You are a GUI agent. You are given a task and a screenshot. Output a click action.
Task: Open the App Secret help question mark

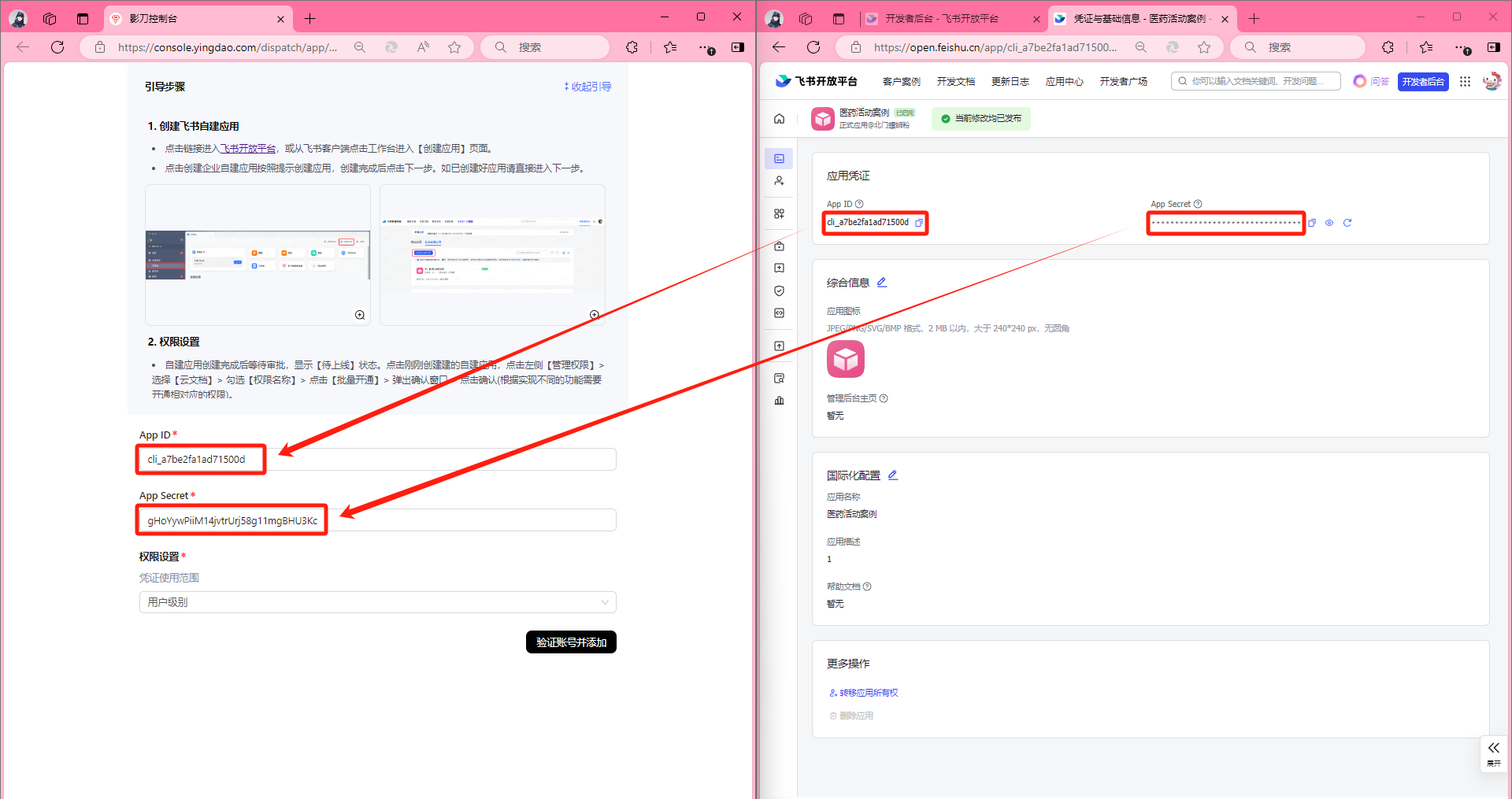[1198, 204]
